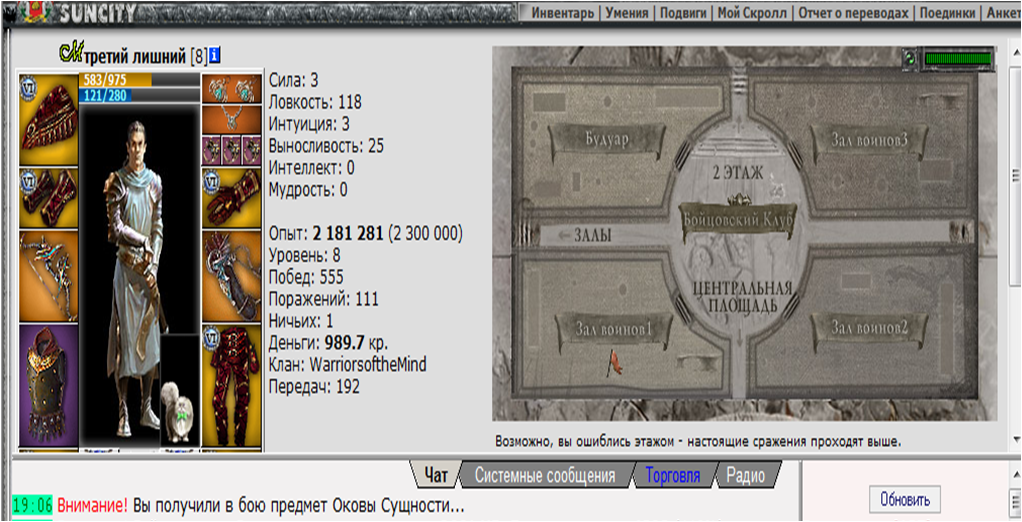Open the Инвентарь menu

[x=563, y=13]
